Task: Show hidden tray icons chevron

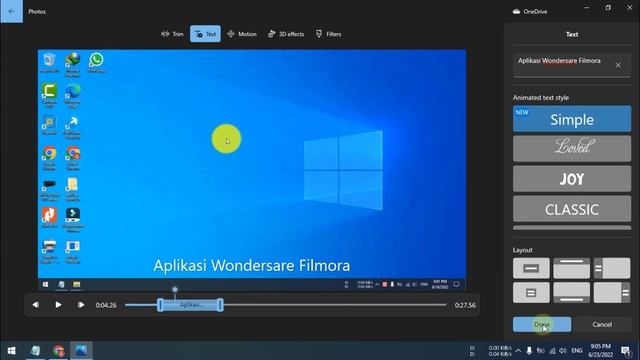Action: click(518, 351)
